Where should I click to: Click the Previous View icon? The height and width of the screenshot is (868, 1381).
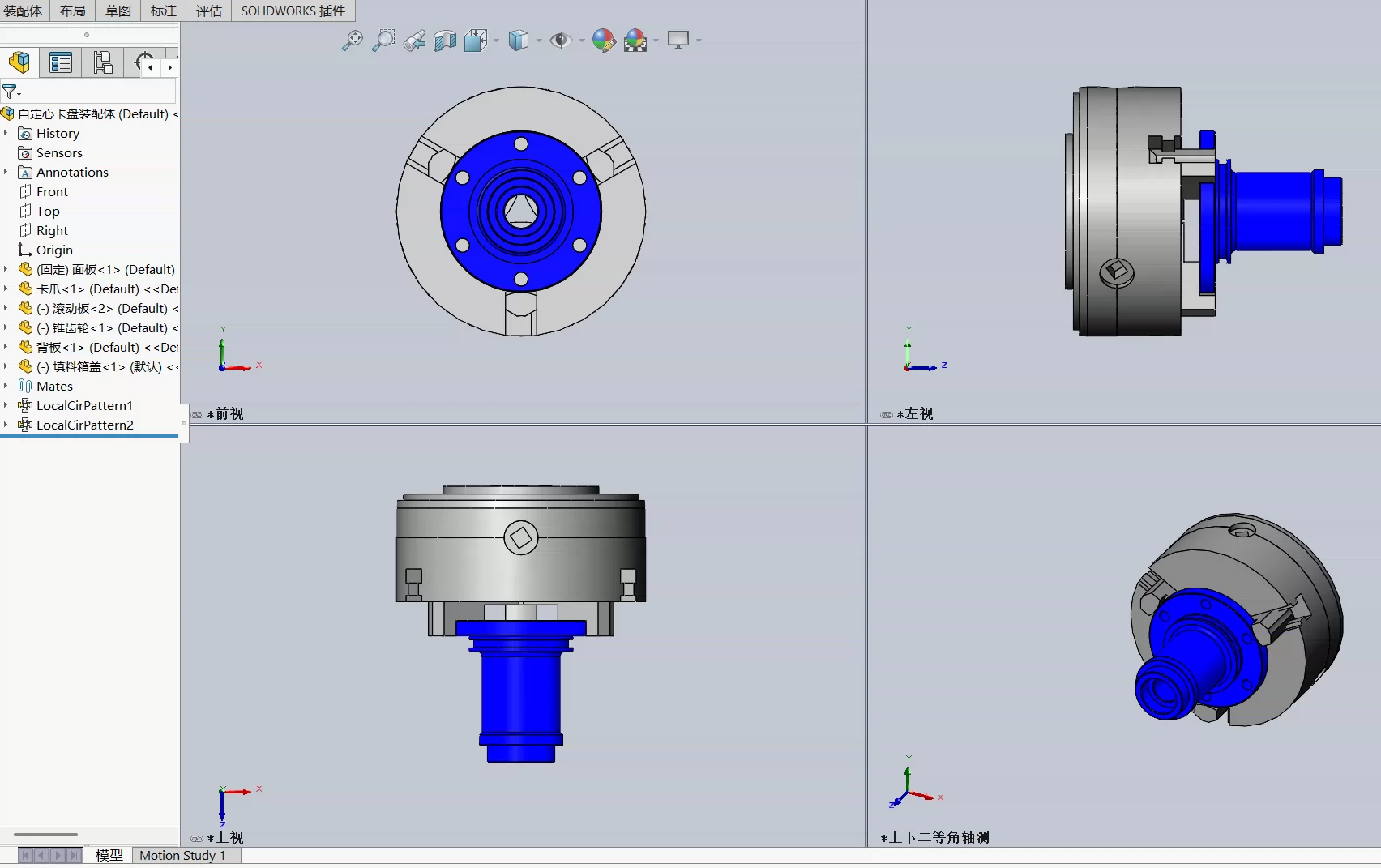click(414, 40)
